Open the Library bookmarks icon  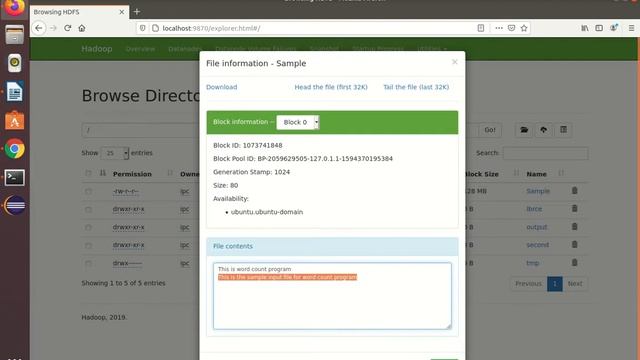click(584, 28)
